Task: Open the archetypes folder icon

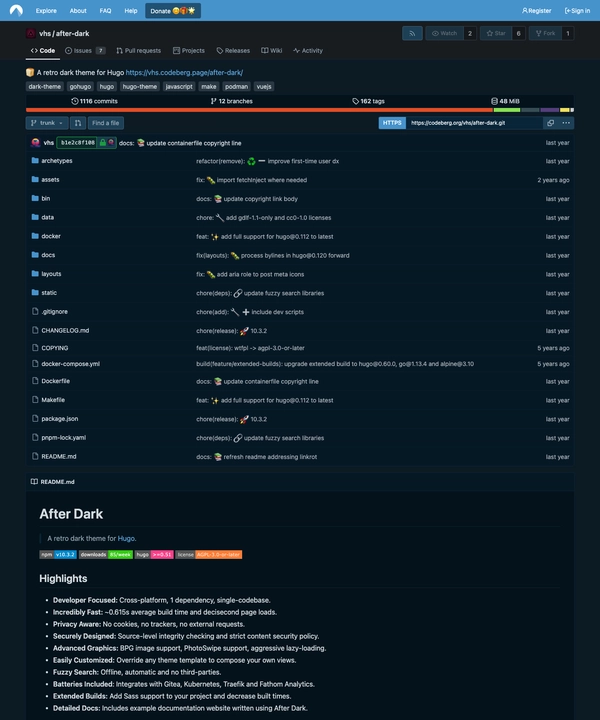Action: (35, 161)
